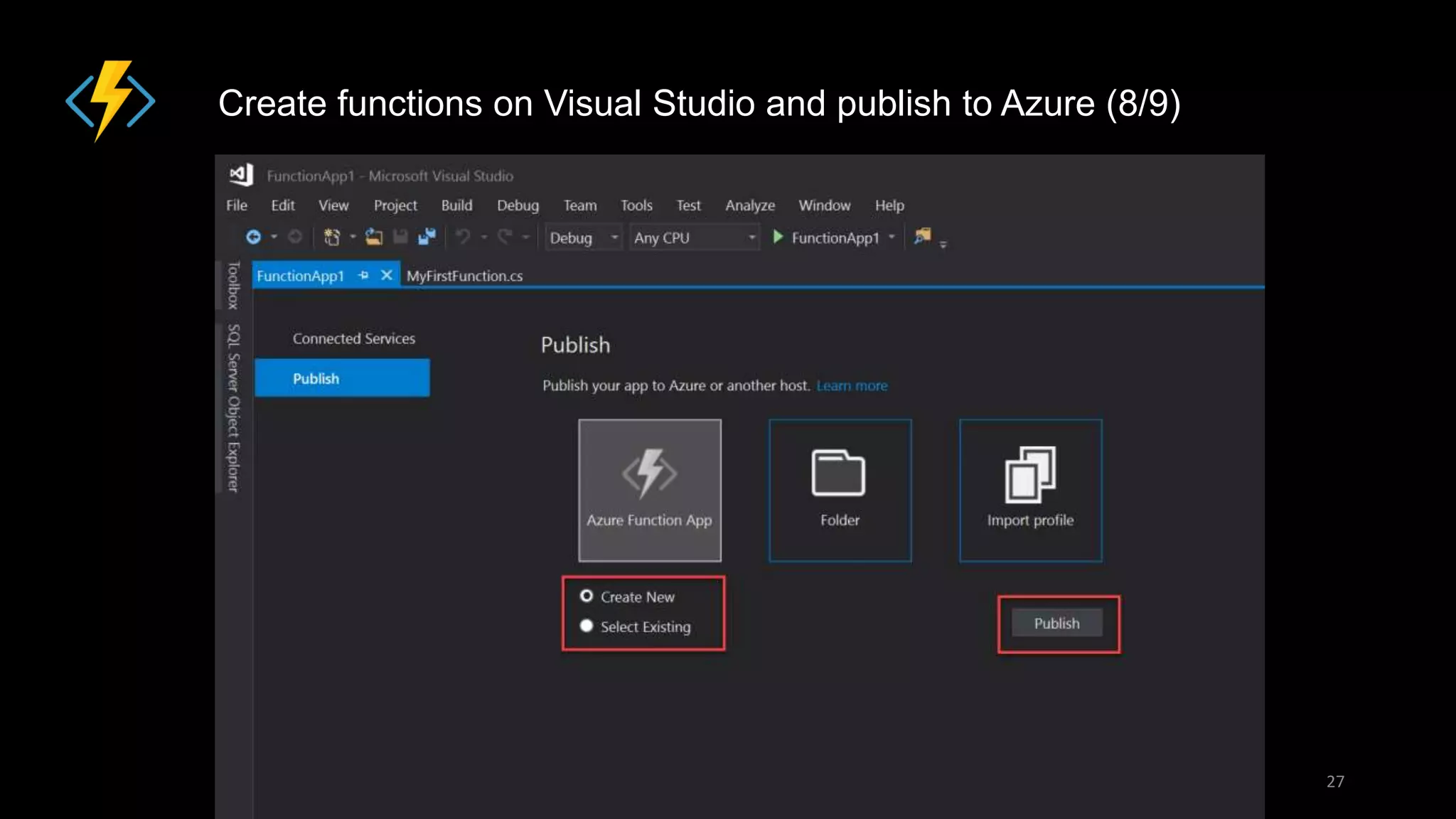
Task: Expand the FunctionApp1 startup target dropdown arrow
Action: 892,237
